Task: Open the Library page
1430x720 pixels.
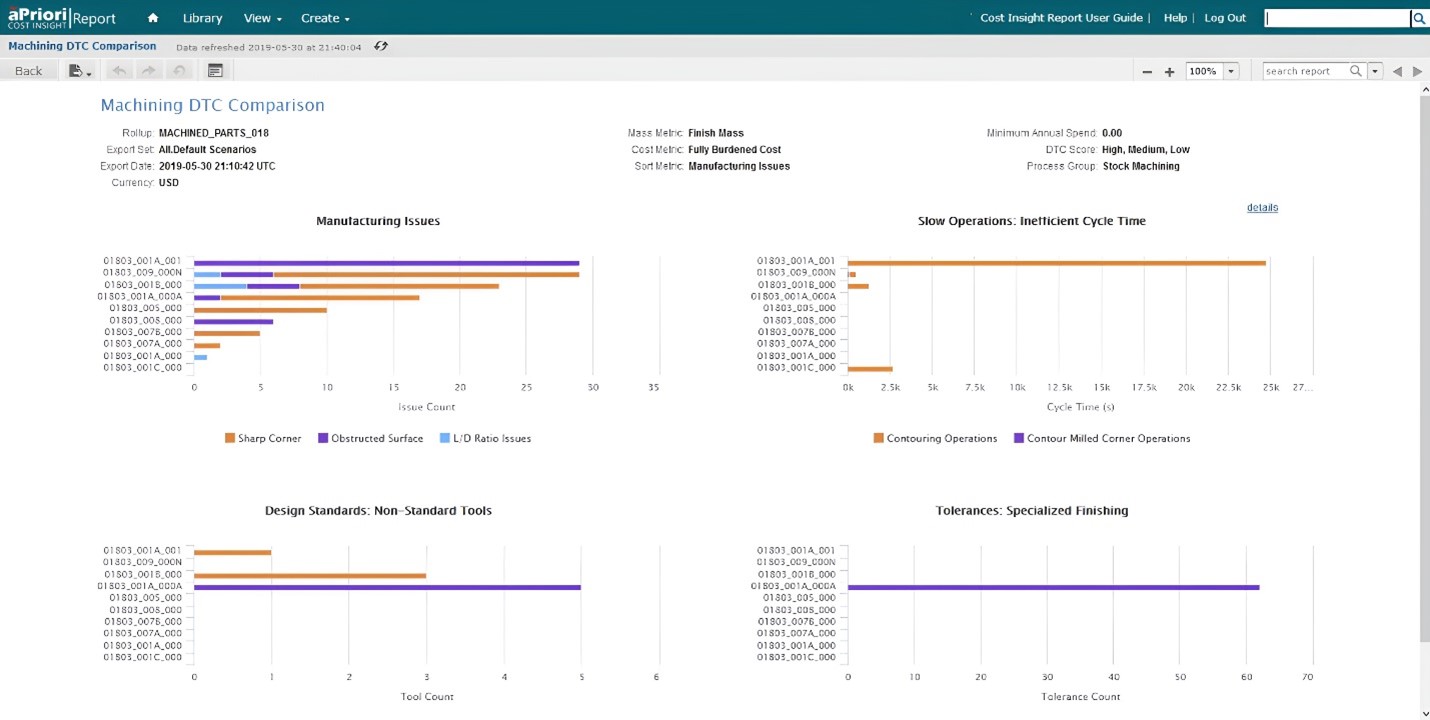Action: (x=202, y=18)
